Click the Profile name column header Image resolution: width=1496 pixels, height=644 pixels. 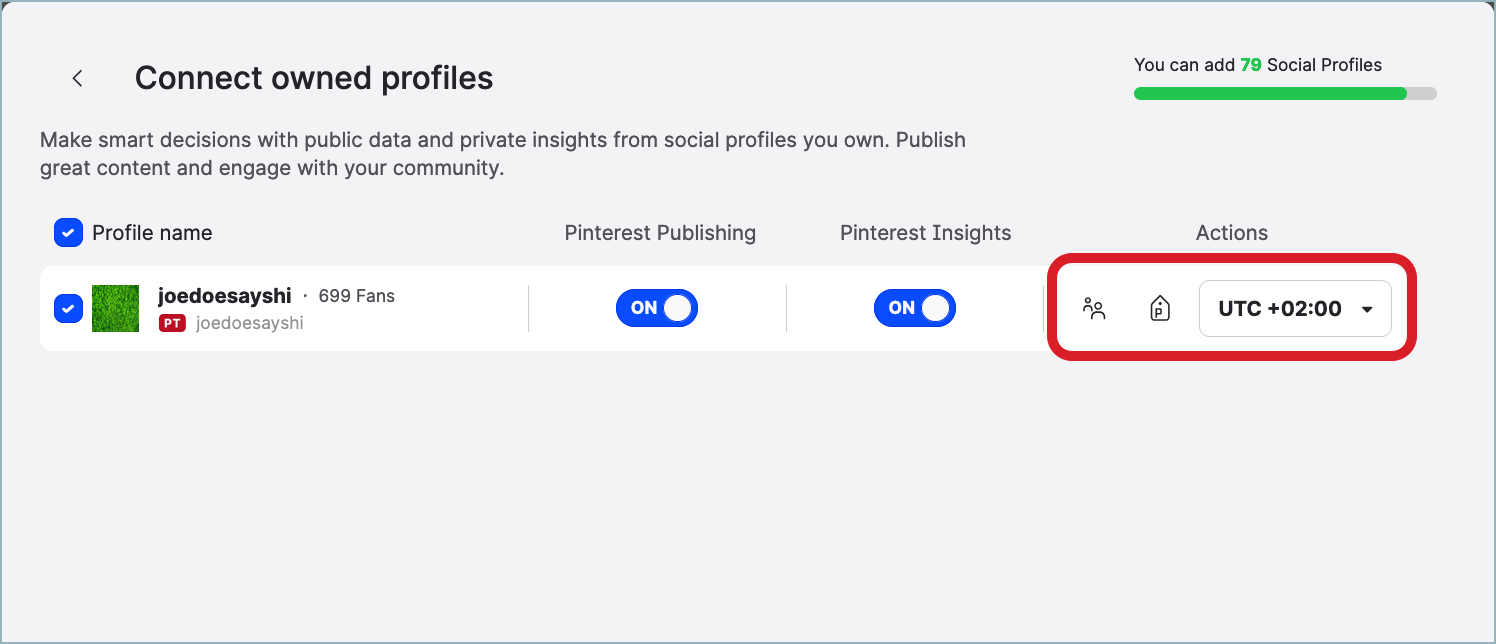tap(152, 233)
